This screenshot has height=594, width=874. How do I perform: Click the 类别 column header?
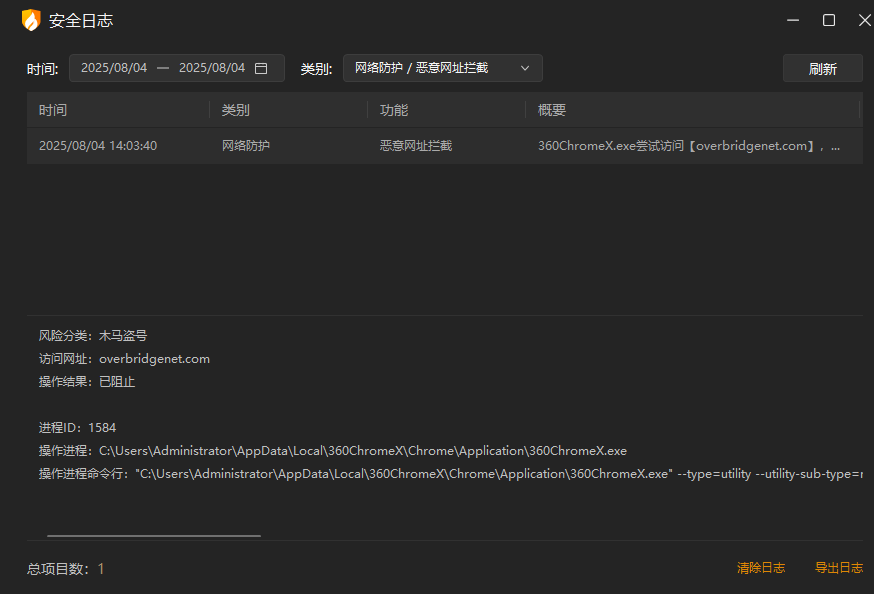(x=235, y=110)
